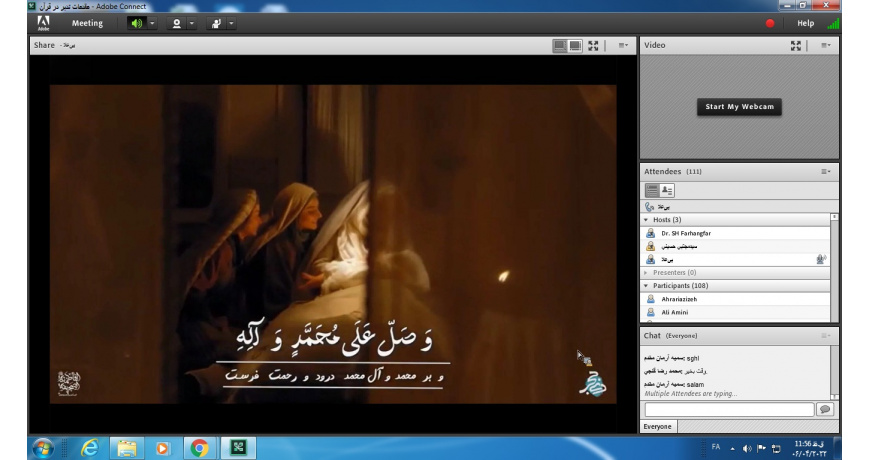Toggle the webcam icon in the top bar
Image resolution: width=870 pixels, height=460 pixels.
pos(176,23)
